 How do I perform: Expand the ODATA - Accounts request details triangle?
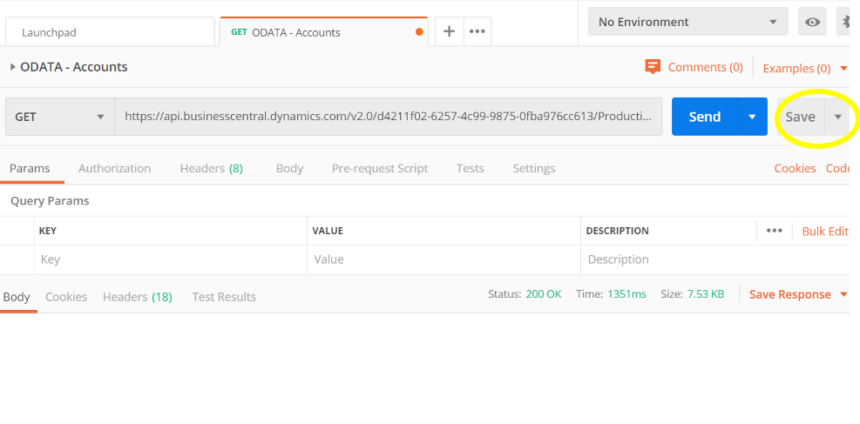12,67
